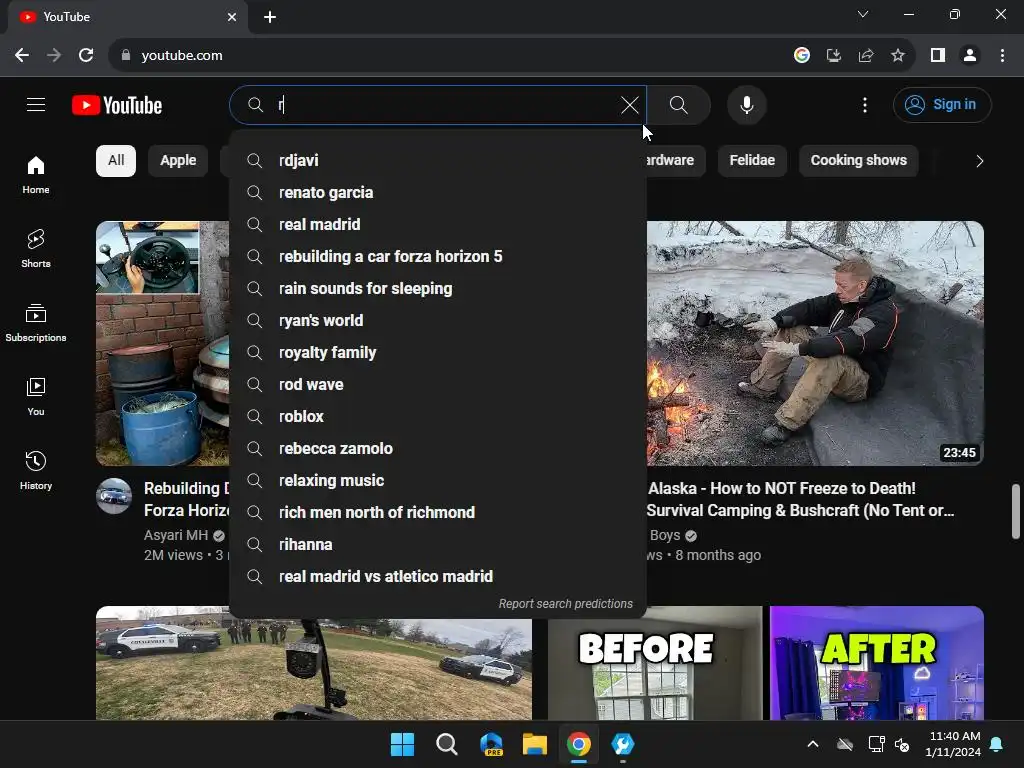Choose the 'relaxing music' suggestion

(438, 481)
